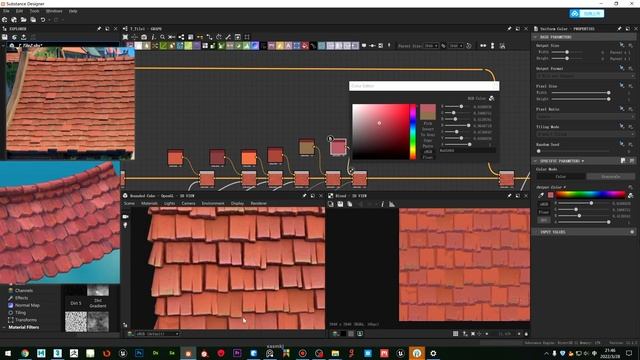The image size is (640, 360).
Task: Open the Windows Start menu
Action: coord(8,353)
